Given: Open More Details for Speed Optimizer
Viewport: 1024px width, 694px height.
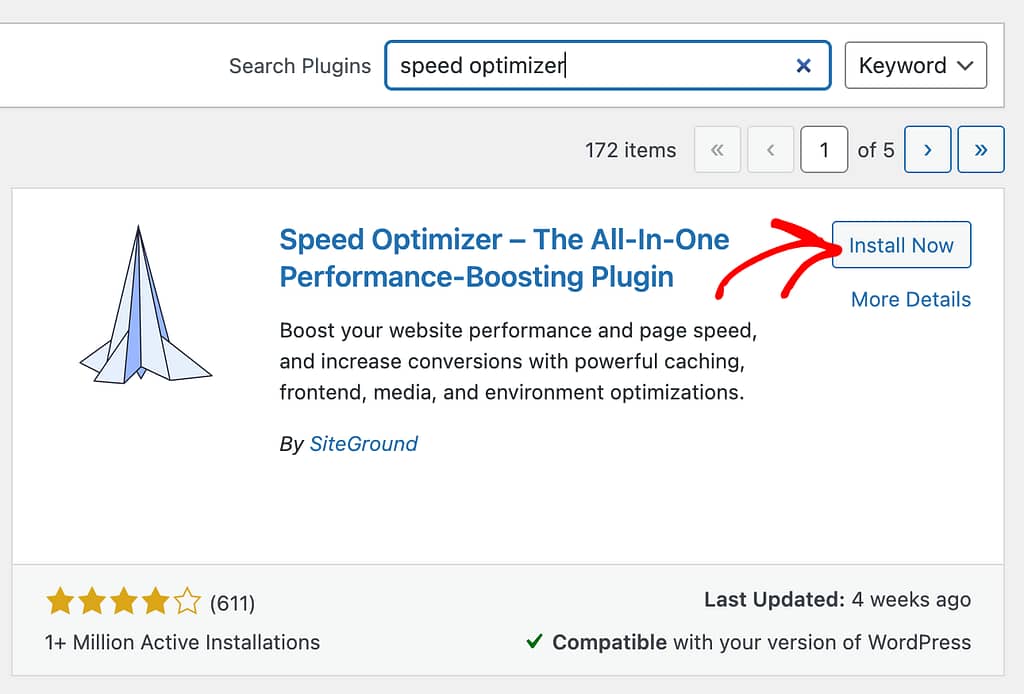Looking at the screenshot, I should 910,299.
